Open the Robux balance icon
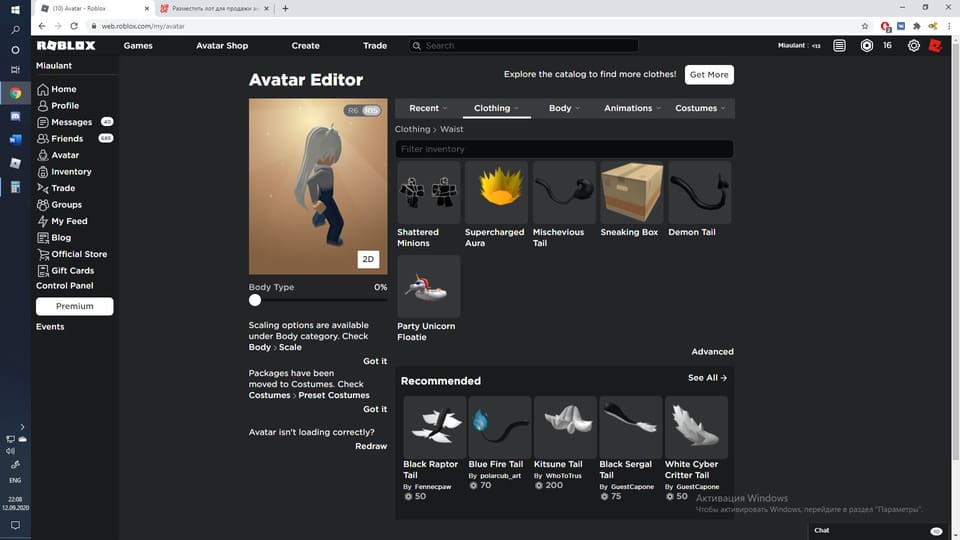 click(867, 45)
